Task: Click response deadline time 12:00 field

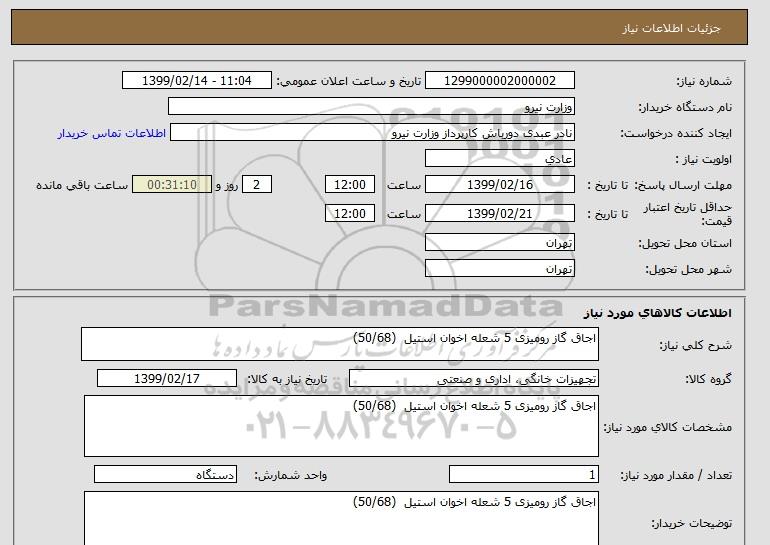Action: 350,185
